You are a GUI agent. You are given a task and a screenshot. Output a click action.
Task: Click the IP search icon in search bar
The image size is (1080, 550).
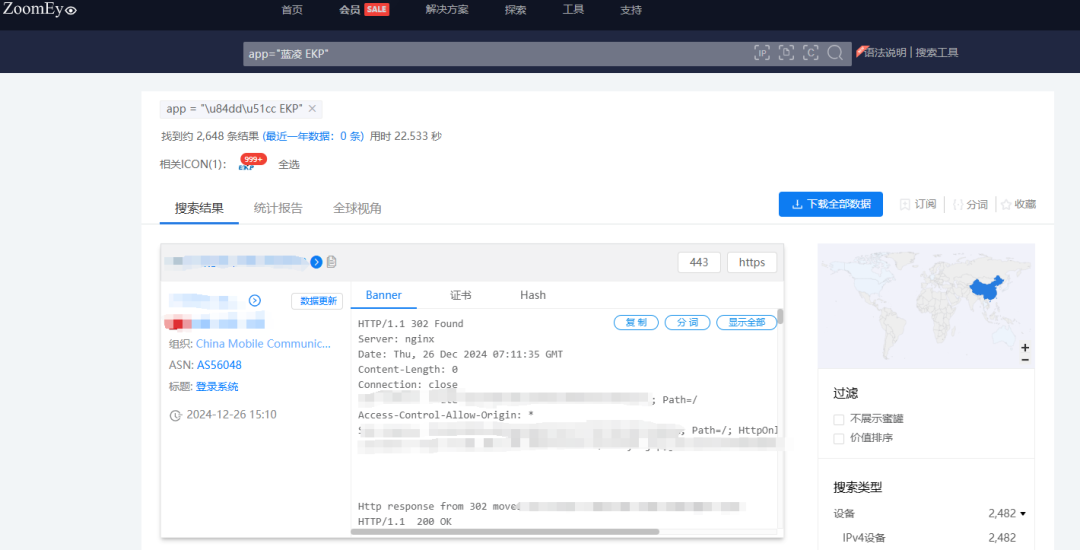tap(762, 53)
